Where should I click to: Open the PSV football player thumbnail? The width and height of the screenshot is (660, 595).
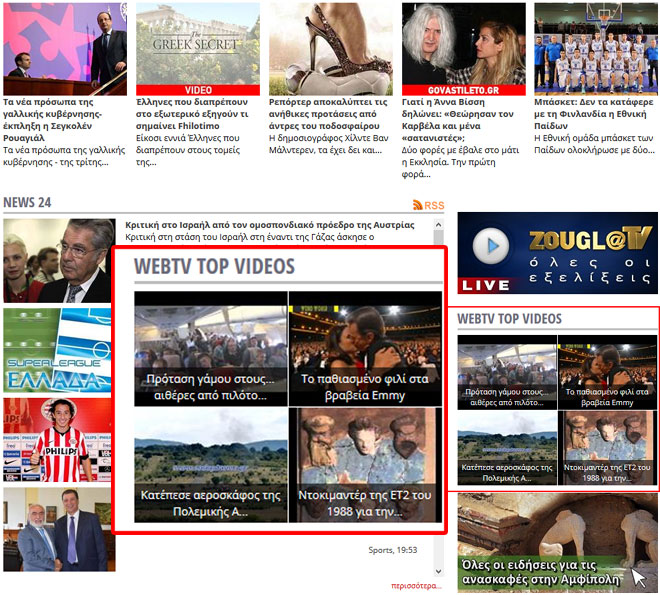(x=58, y=440)
